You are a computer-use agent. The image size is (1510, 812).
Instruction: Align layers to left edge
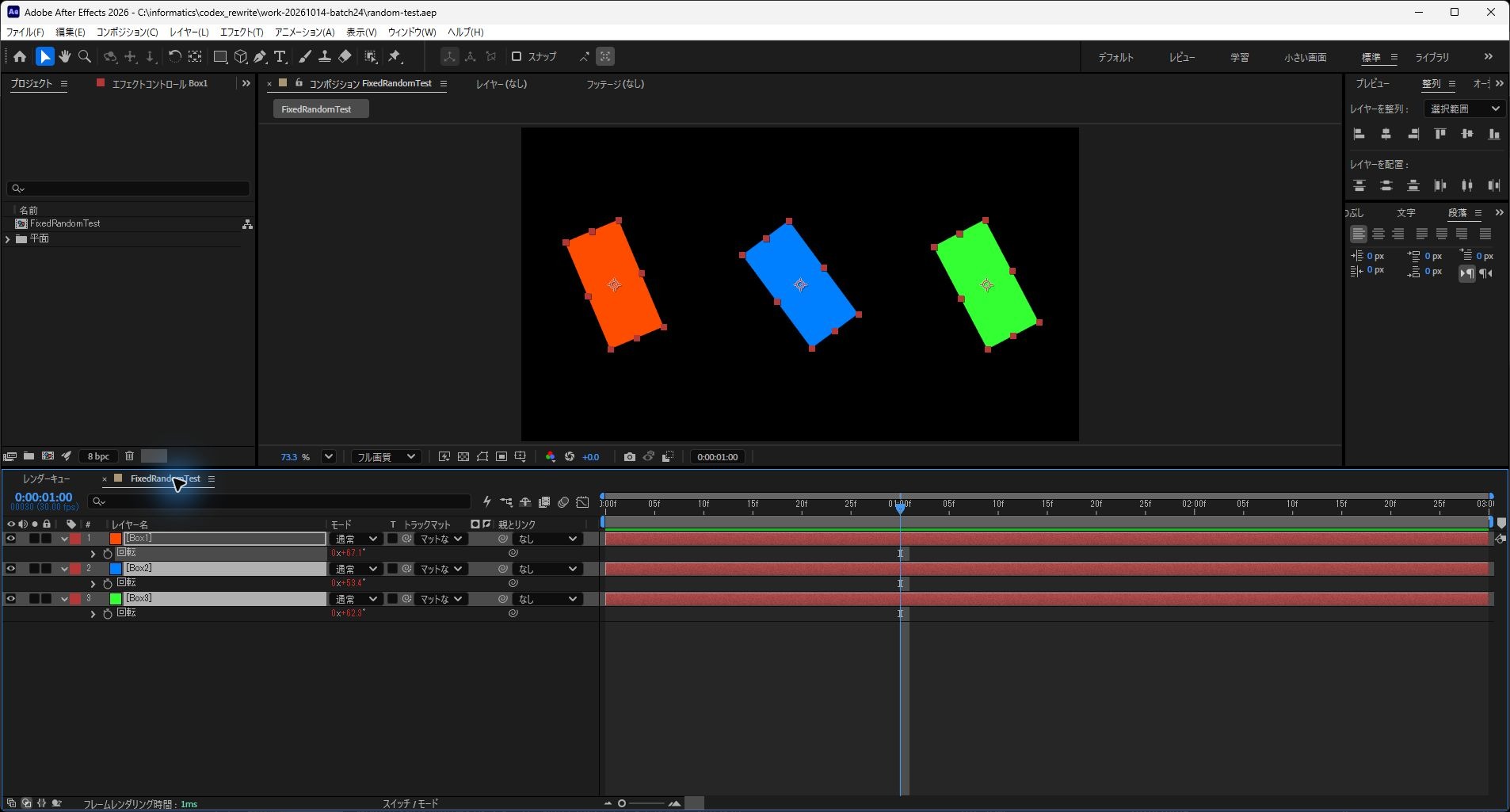[x=1359, y=134]
